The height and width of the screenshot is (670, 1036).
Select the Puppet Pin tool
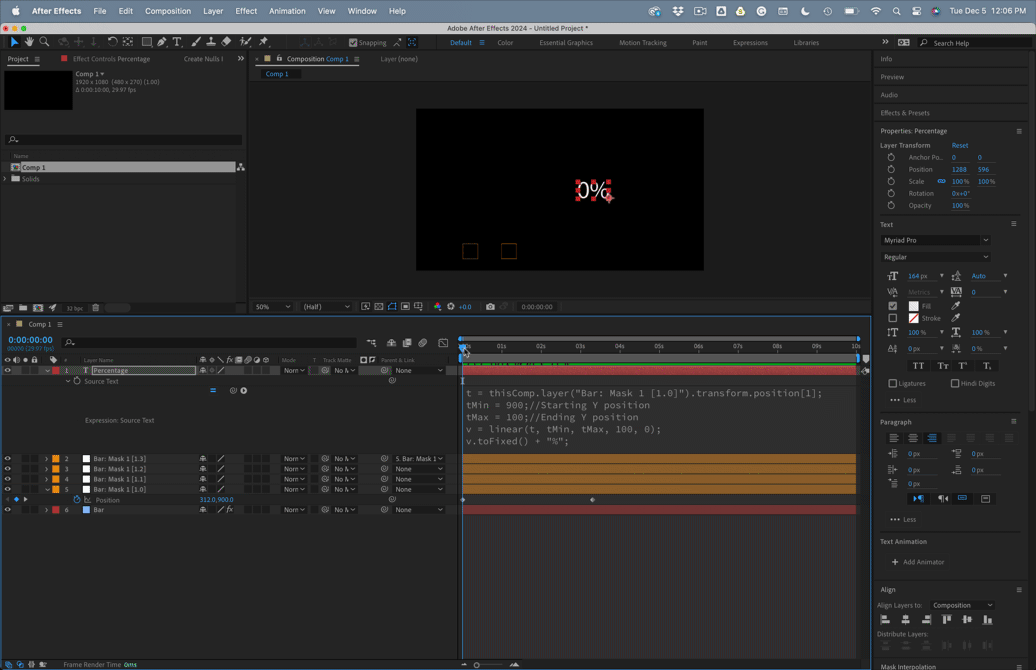click(x=263, y=42)
